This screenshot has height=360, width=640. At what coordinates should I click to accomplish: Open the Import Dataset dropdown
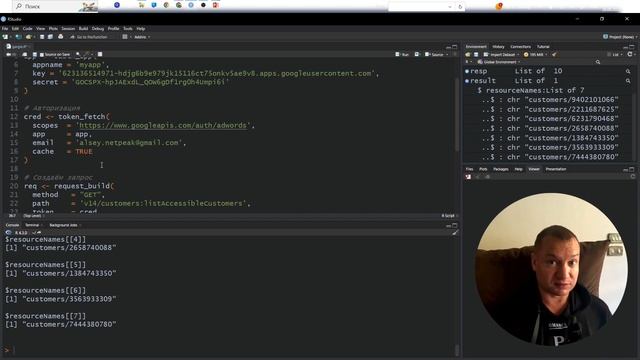(501, 54)
